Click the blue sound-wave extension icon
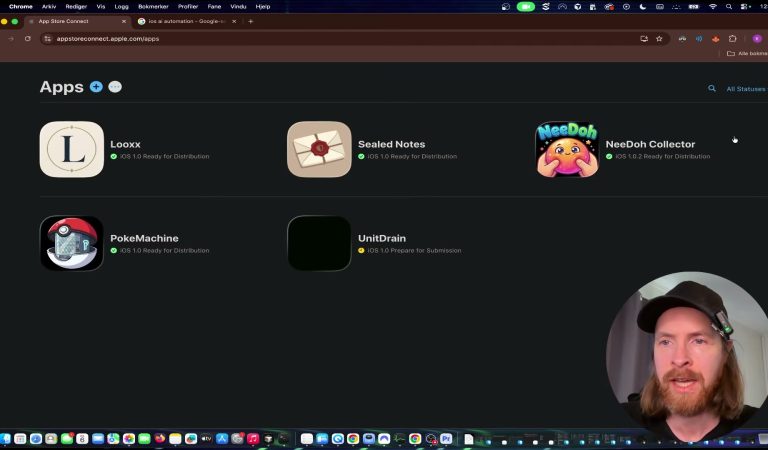The image size is (768, 450). tap(699, 39)
